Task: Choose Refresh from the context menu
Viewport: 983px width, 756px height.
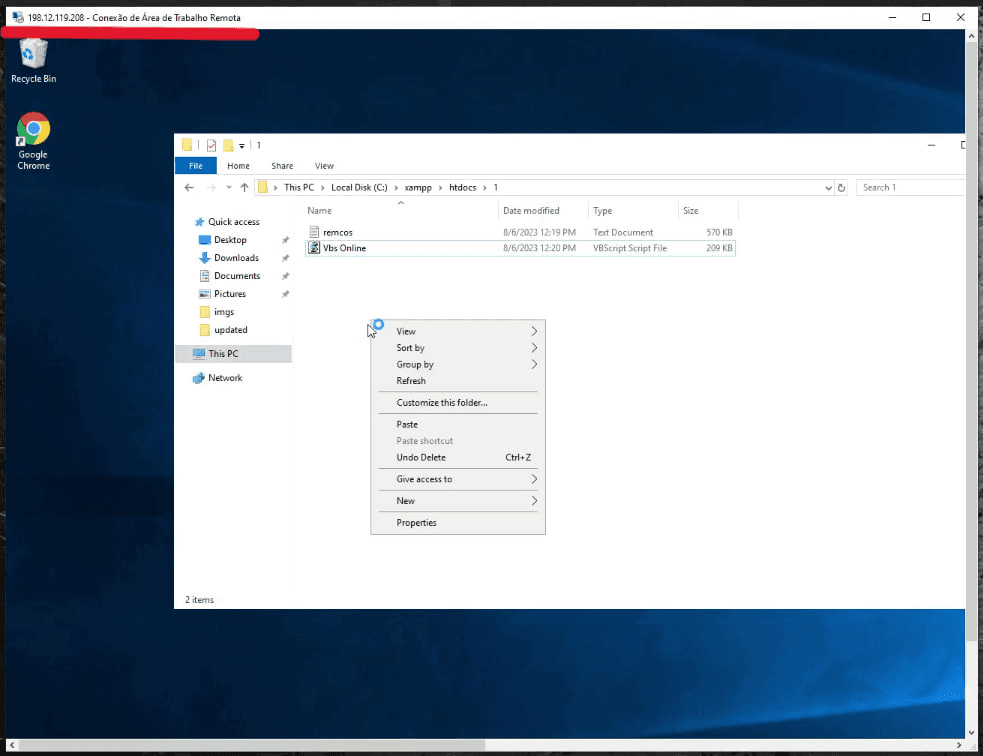Action: (x=458, y=381)
